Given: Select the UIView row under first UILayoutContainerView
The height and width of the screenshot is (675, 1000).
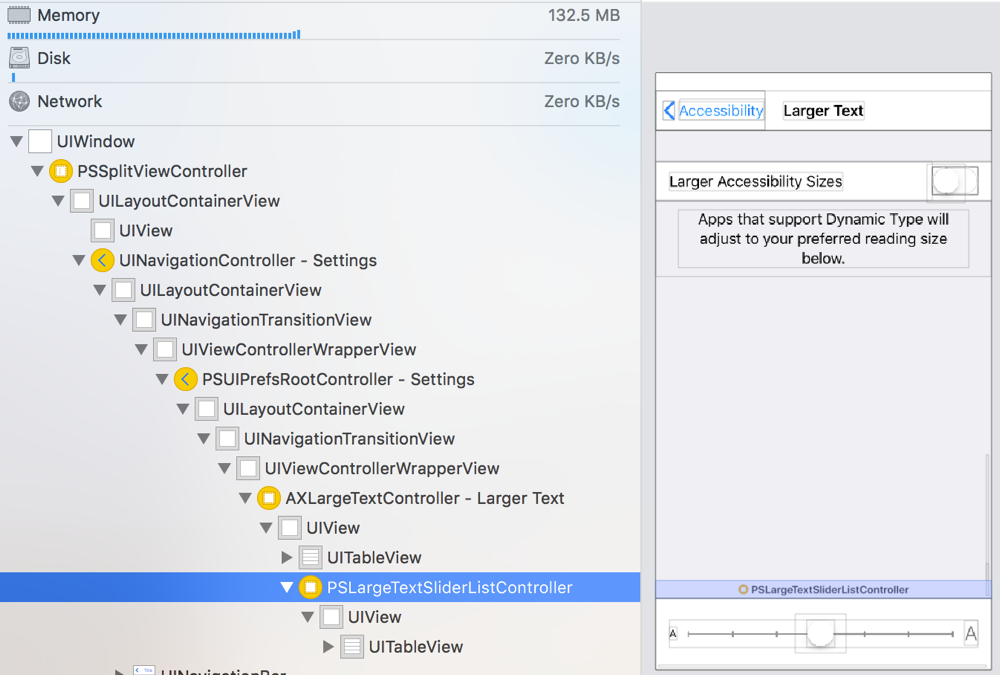Looking at the screenshot, I should [x=320, y=230].
